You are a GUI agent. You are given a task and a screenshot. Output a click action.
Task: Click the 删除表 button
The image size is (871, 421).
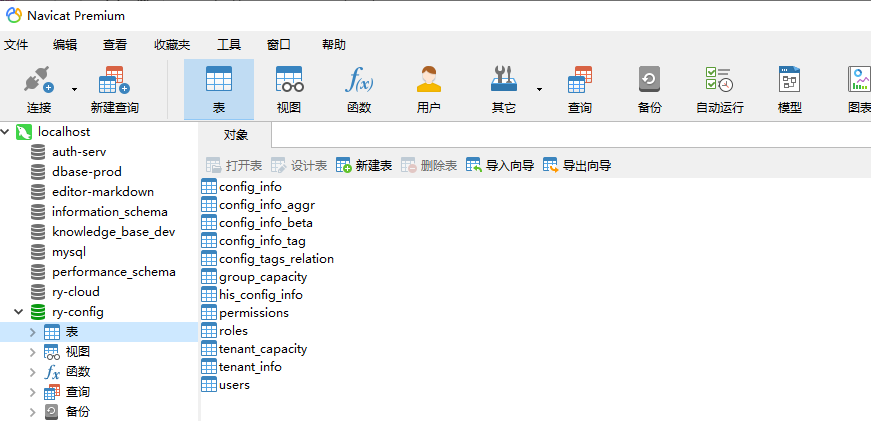(x=429, y=165)
